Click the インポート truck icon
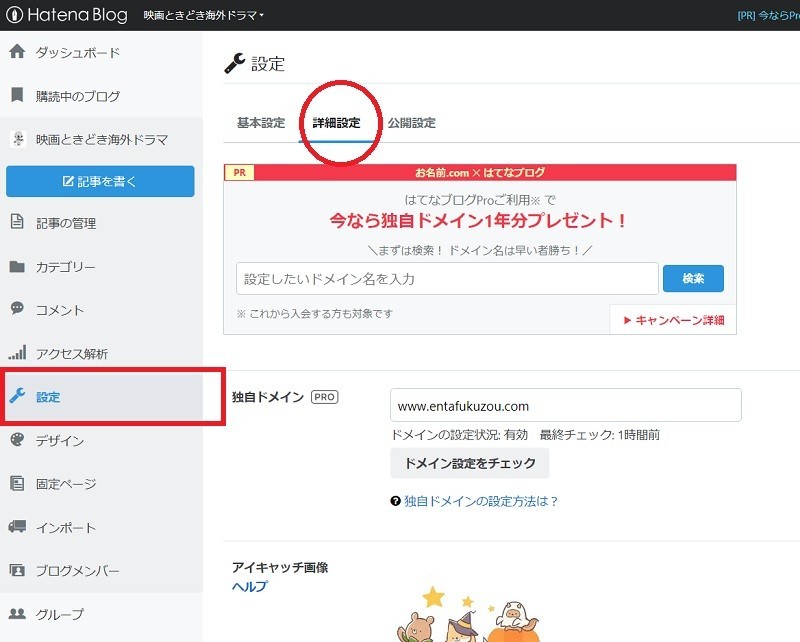 pyautogui.click(x=17, y=526)
